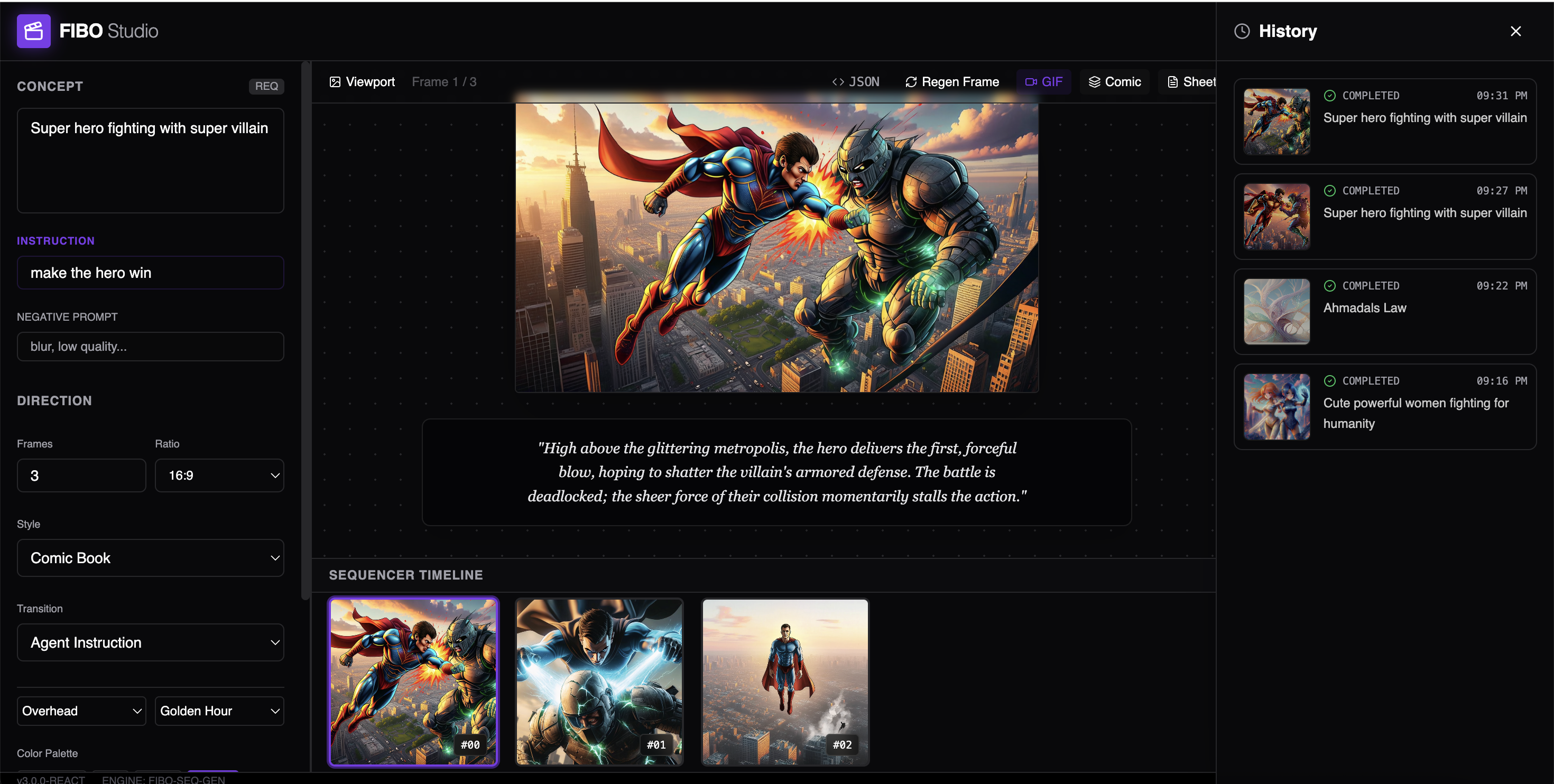Close the History panel
Screen dimensions: 1554x784
(1515, 31)
